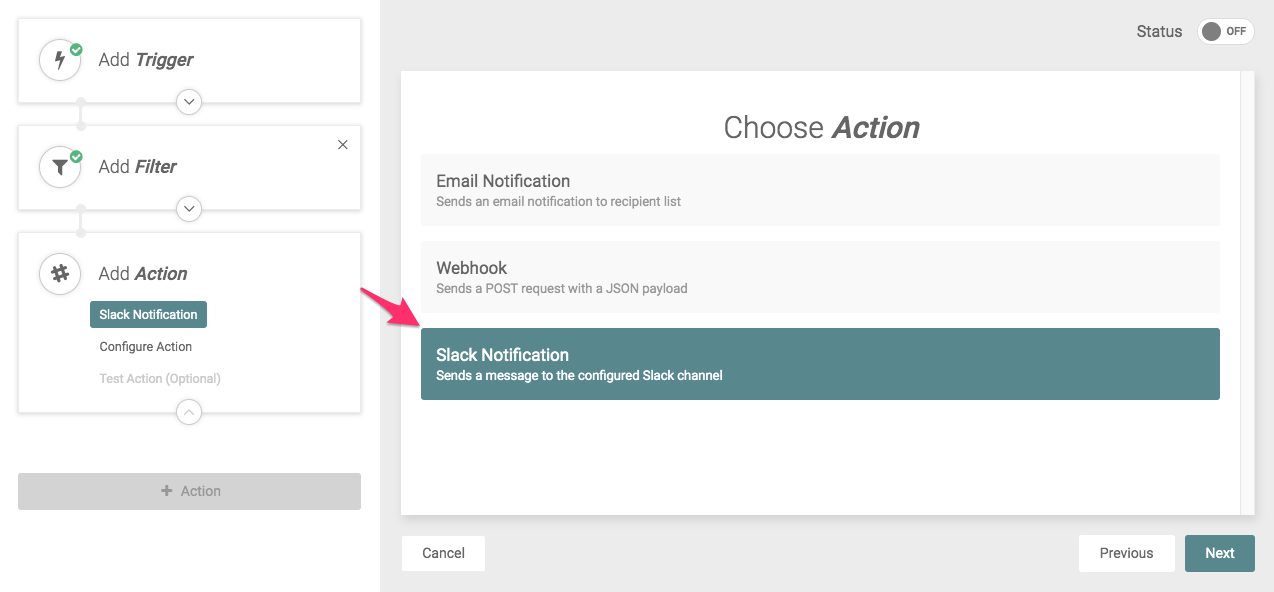Viewport: 1274px width, 592px height.
Task: Click the Add Action card heading
Action: tap(143, 274)
